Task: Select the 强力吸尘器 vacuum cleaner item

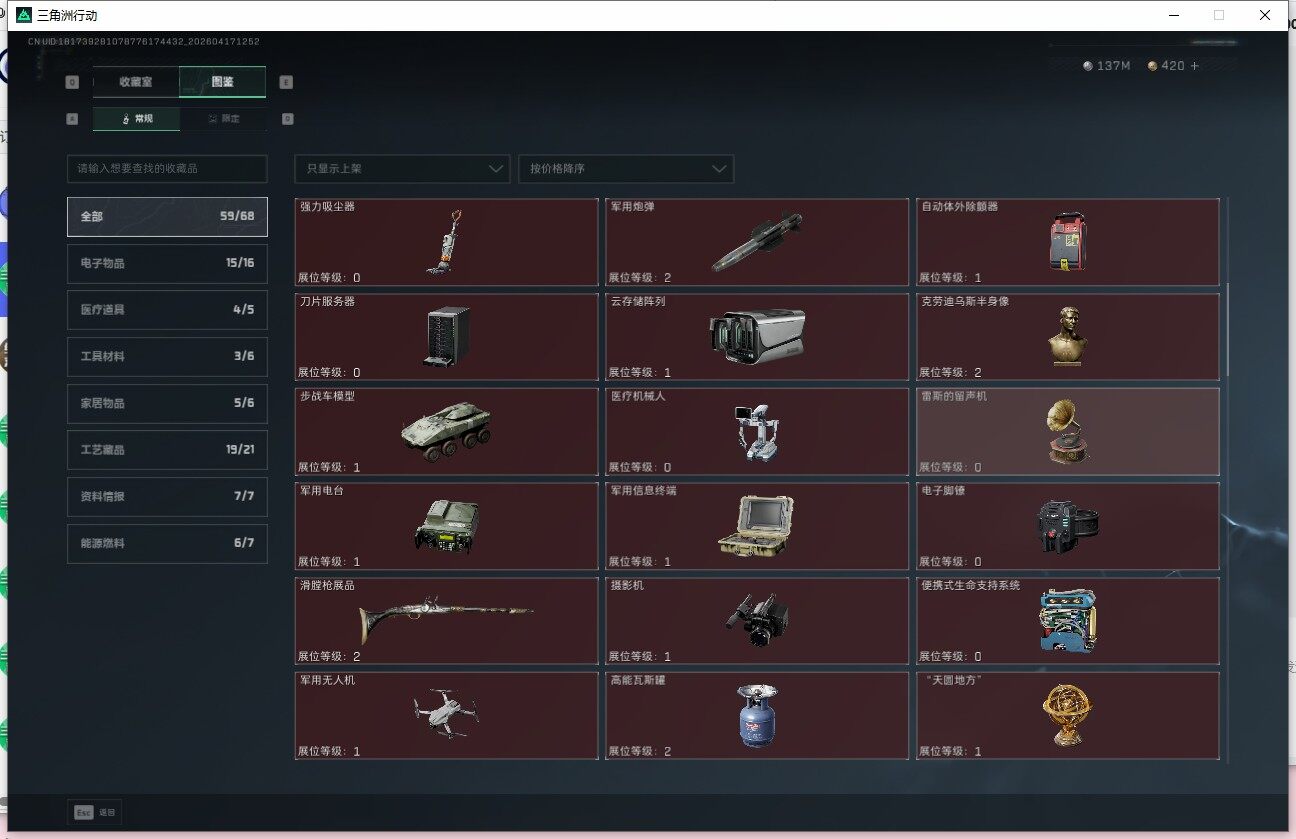Action: (446, 242)
